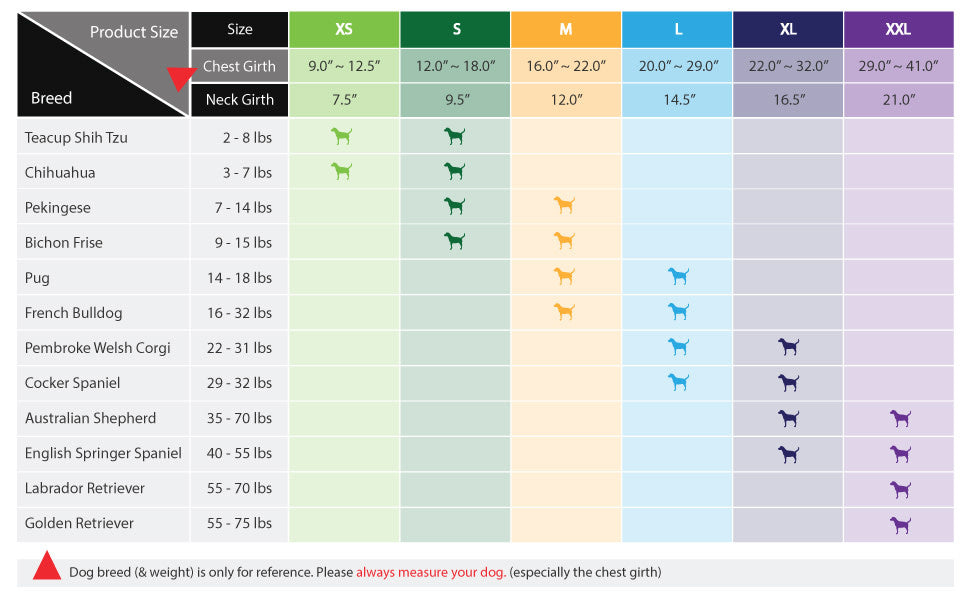The image size is (970, 600).
Task: Select the XL dog icon for Cocker Spaniel
Action: click(789, 382)
